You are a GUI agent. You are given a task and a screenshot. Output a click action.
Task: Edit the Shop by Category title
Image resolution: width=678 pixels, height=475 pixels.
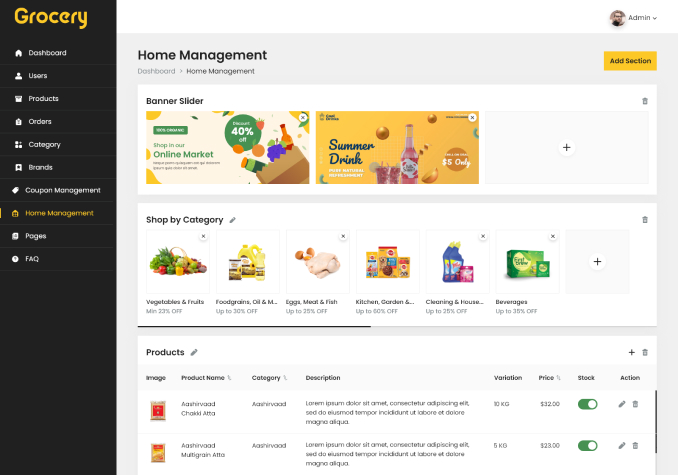[232, 220]
